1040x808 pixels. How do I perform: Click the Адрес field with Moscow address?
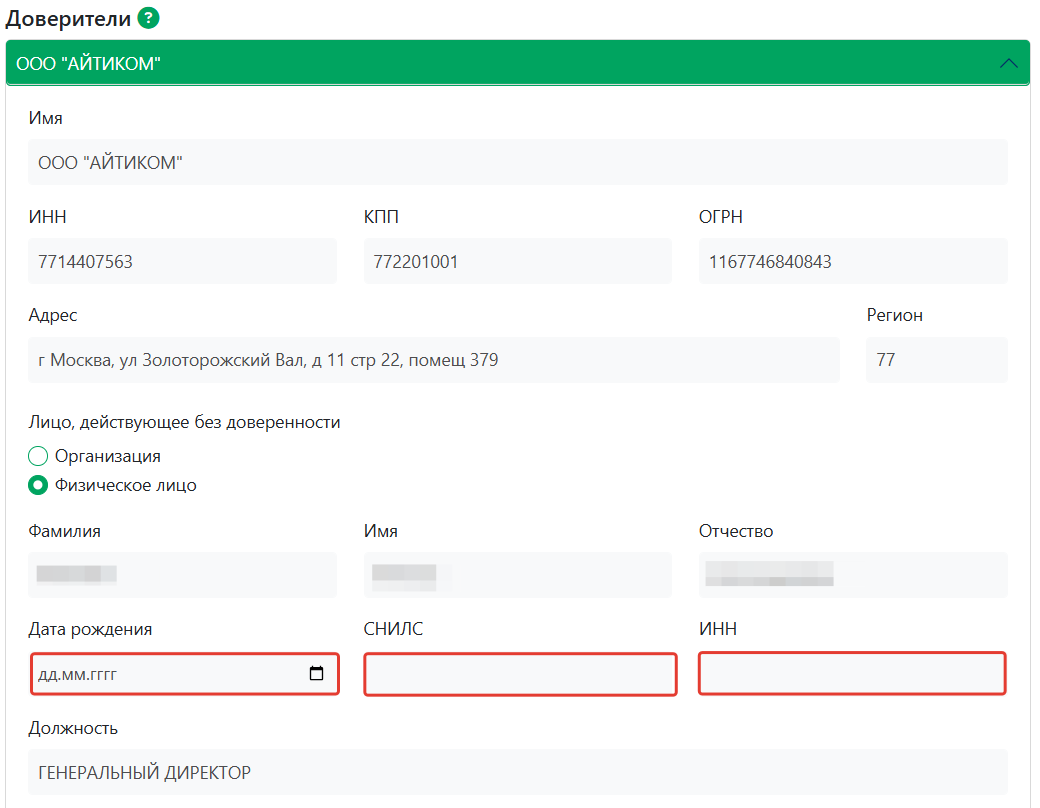point(433,360)
